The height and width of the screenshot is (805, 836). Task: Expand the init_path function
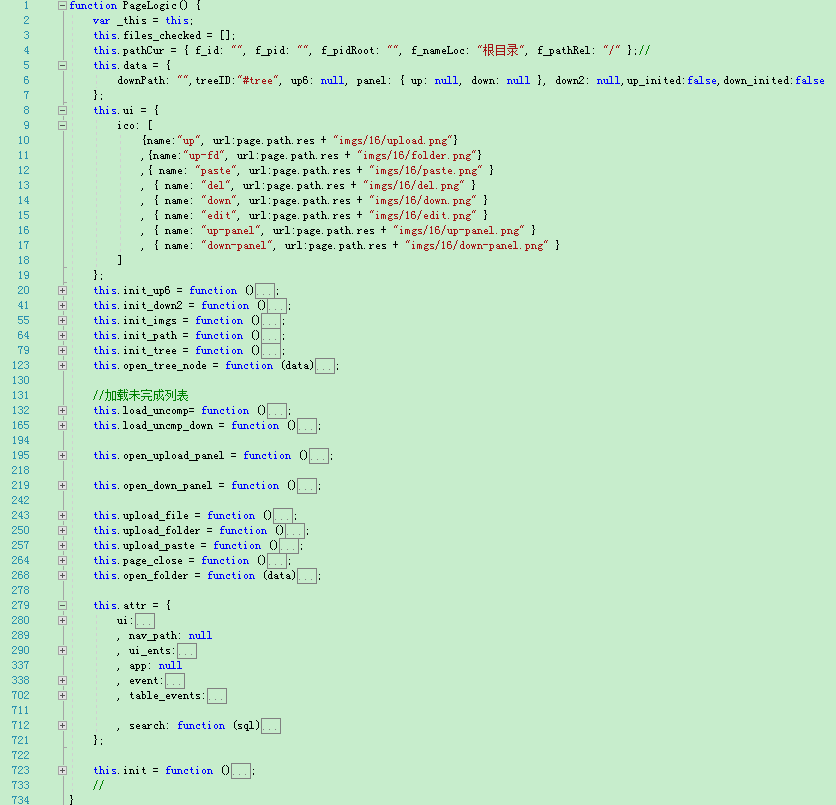(x=62, y=335)
